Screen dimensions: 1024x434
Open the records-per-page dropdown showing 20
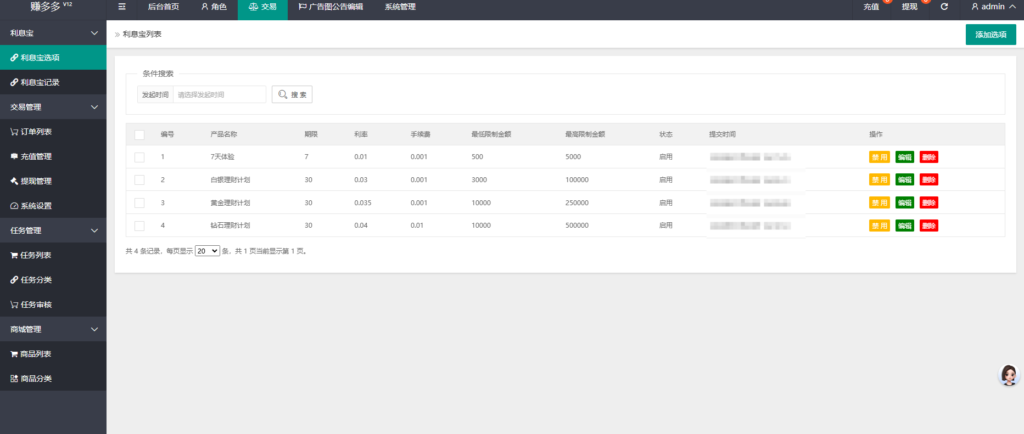pos(207,251)
